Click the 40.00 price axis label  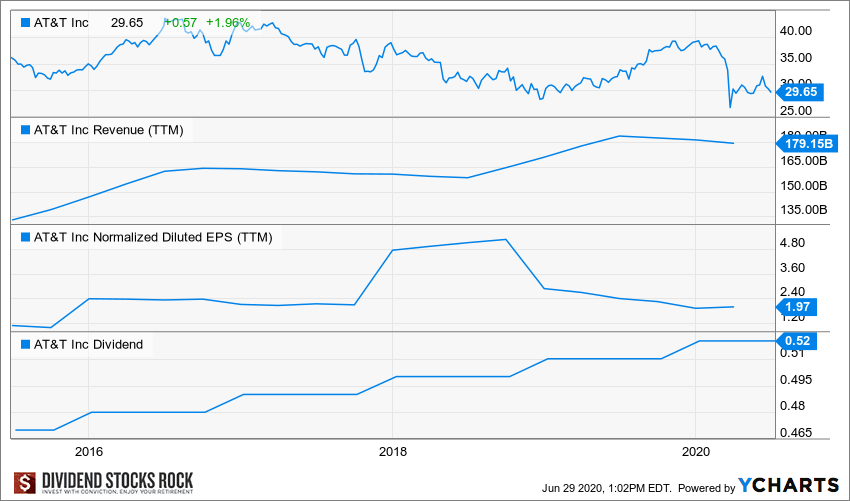pyautogui.click(x=800, y=31)
